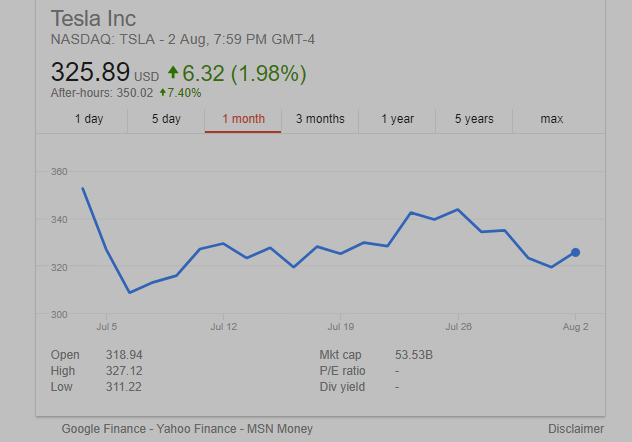Image resolution: width=632 pixels, height=442 pixels.
Task: Click the small after-hours green arrow
Action: (162, 93)
